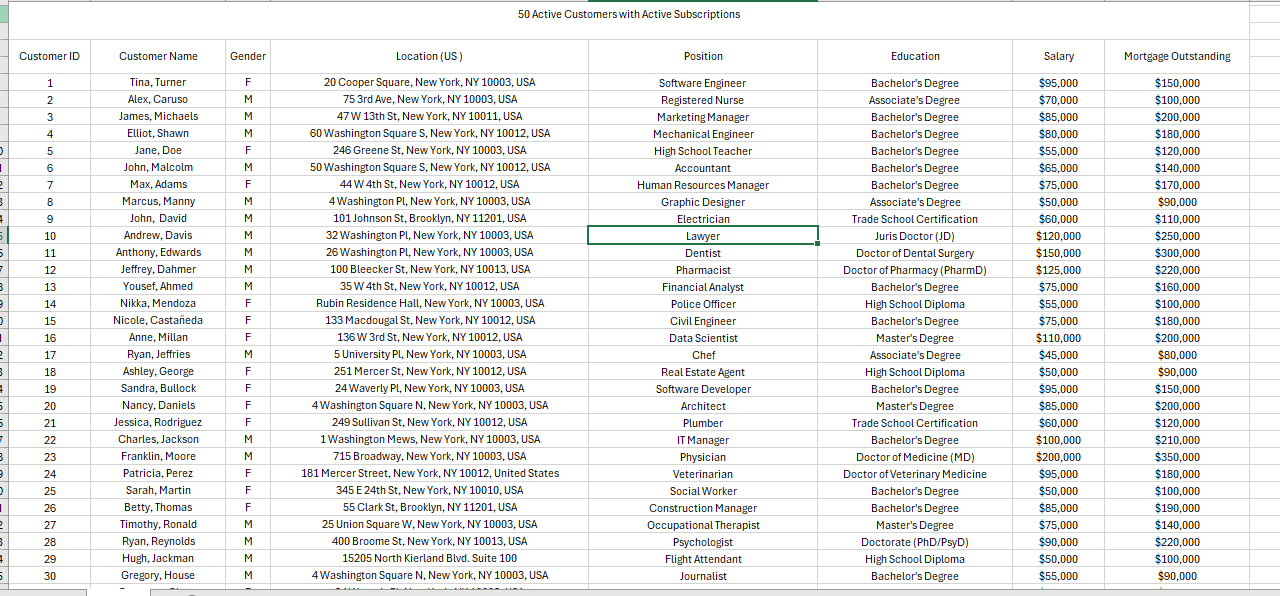Select the title cell '50 Active Customers with Active Subscriptions'
Image resolution: width=1280 pixels, height=596 pixels.
(629, 15)
